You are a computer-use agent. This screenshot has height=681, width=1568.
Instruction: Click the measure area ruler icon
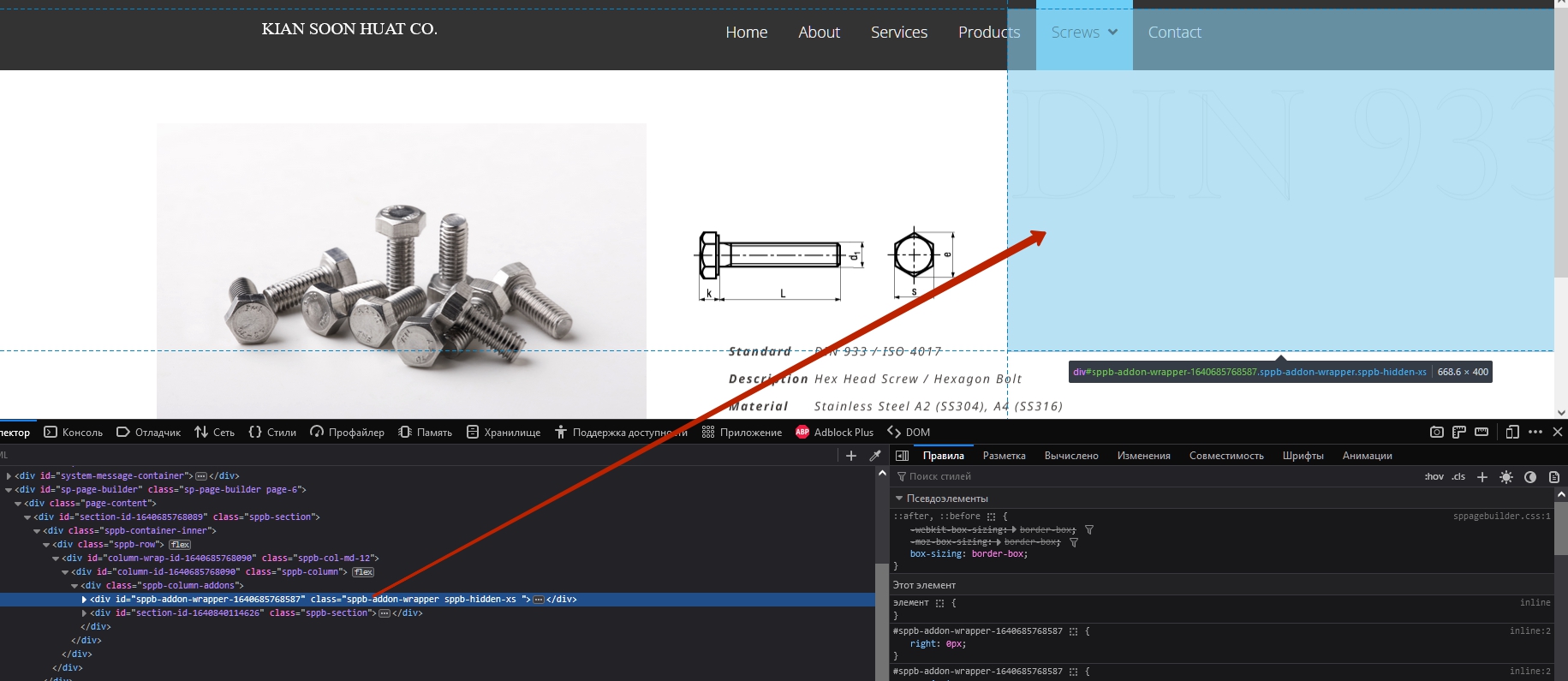point(1482,432)
